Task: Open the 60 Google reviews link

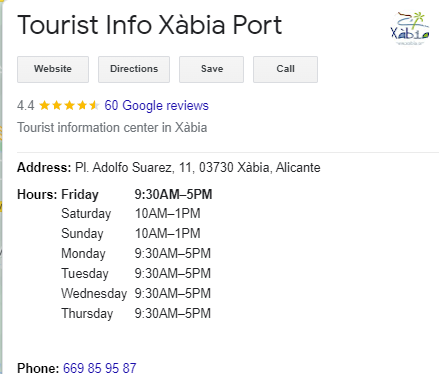Action: pos(156,105)
